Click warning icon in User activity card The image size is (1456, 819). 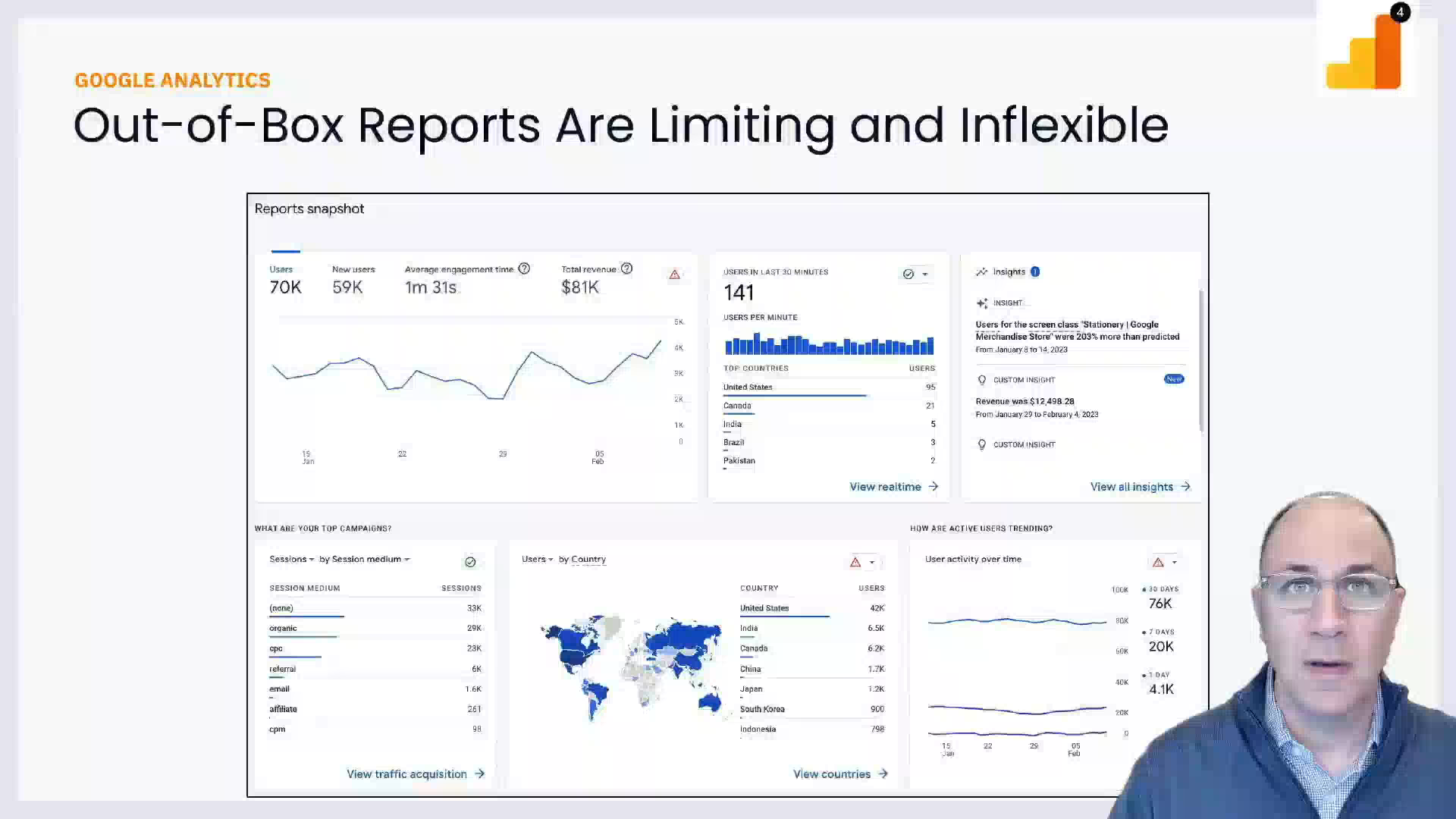(1158, 562)
